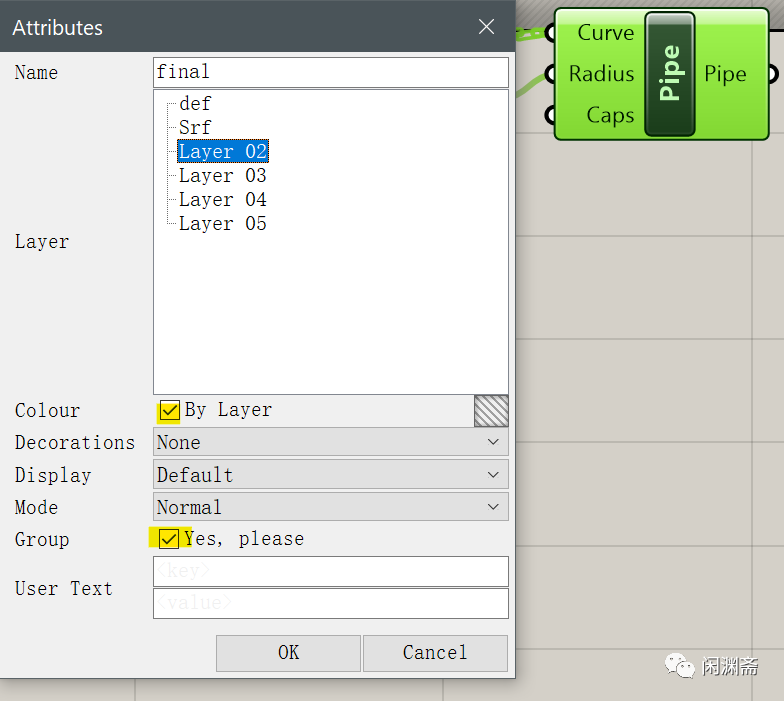Click the OK button

tap(288, 653)
